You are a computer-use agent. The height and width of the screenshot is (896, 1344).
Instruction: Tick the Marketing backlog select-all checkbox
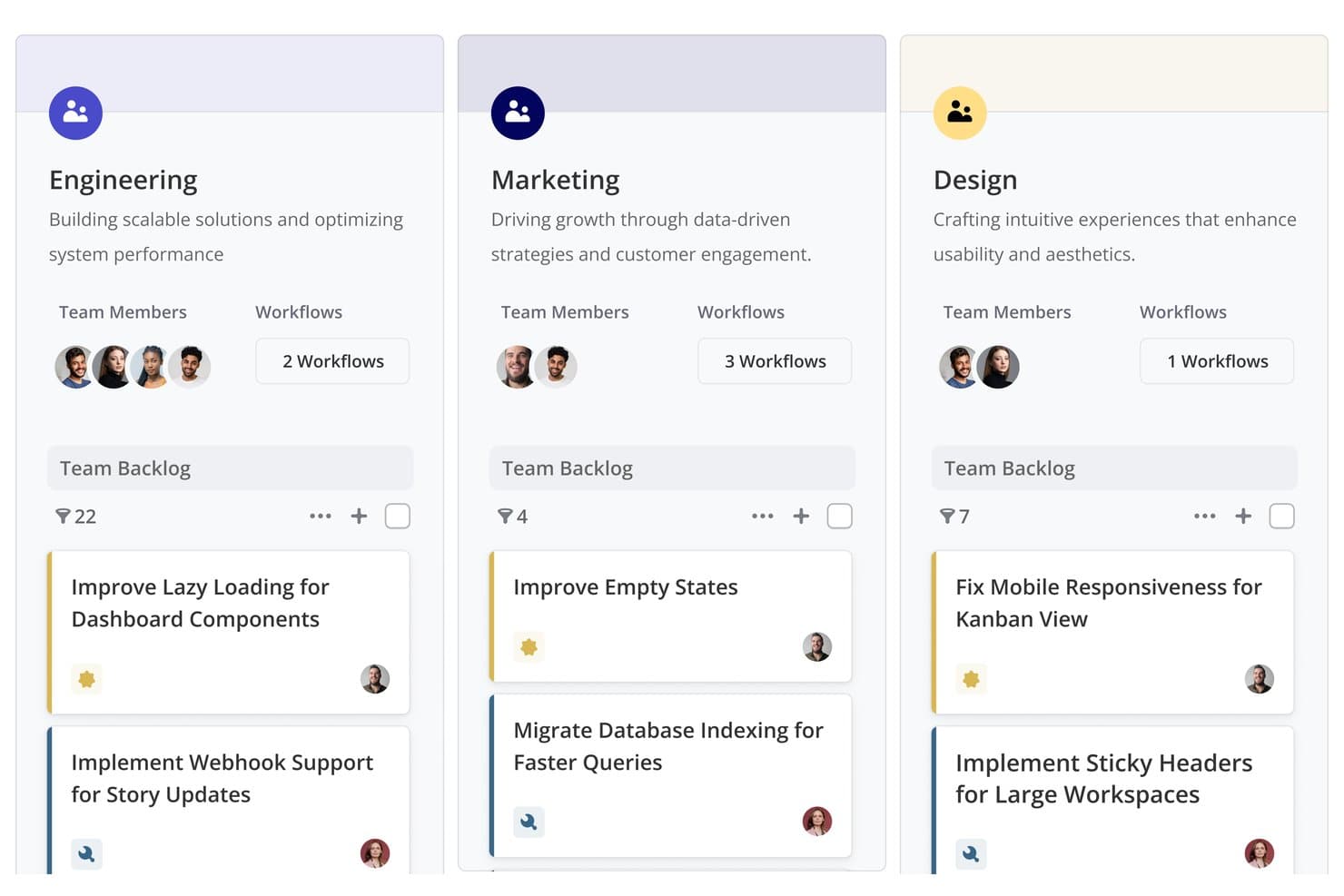click(840, 516)
